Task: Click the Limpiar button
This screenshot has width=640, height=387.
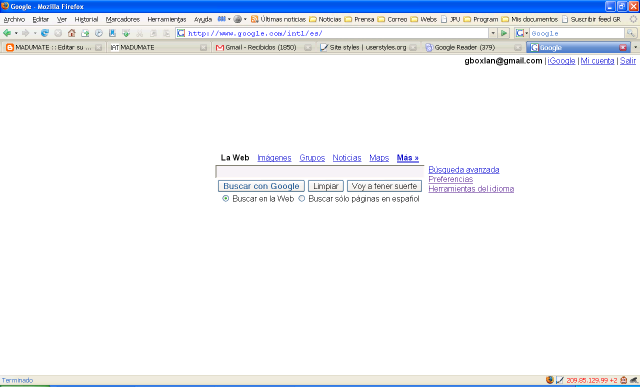Action: click(326, 186)
